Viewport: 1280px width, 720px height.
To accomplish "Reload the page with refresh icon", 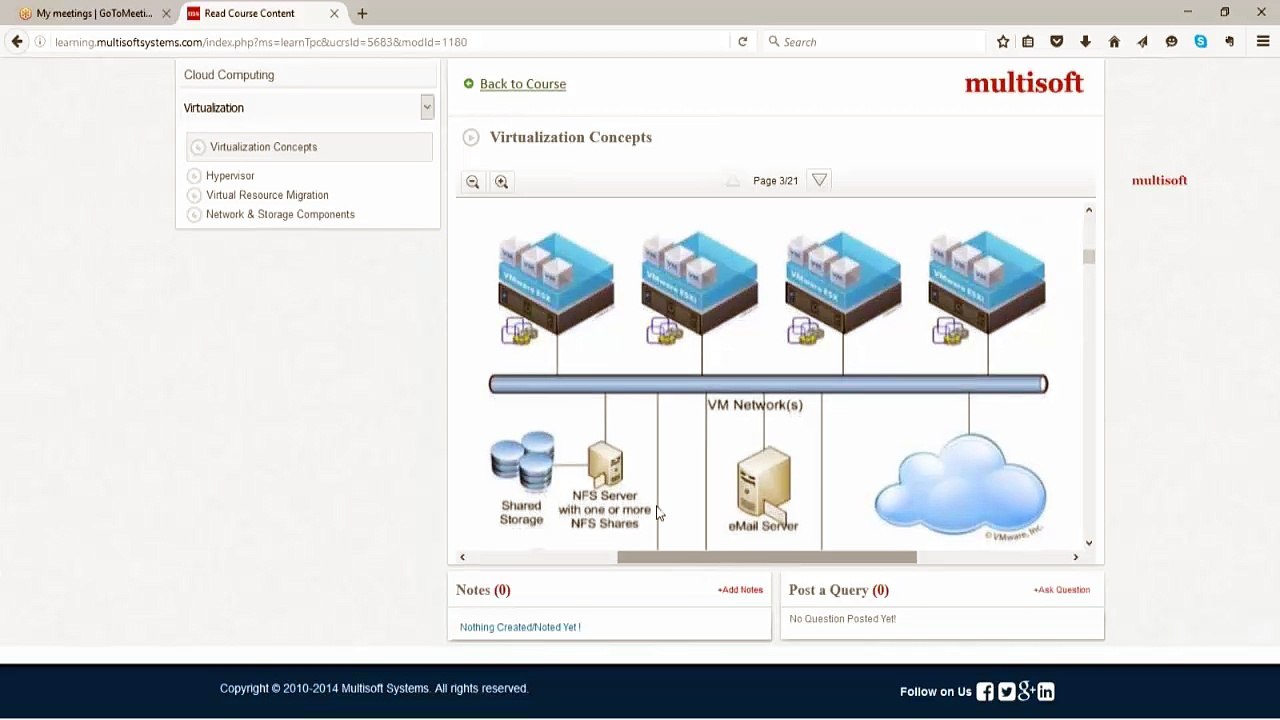I will (x=742, y=42).
